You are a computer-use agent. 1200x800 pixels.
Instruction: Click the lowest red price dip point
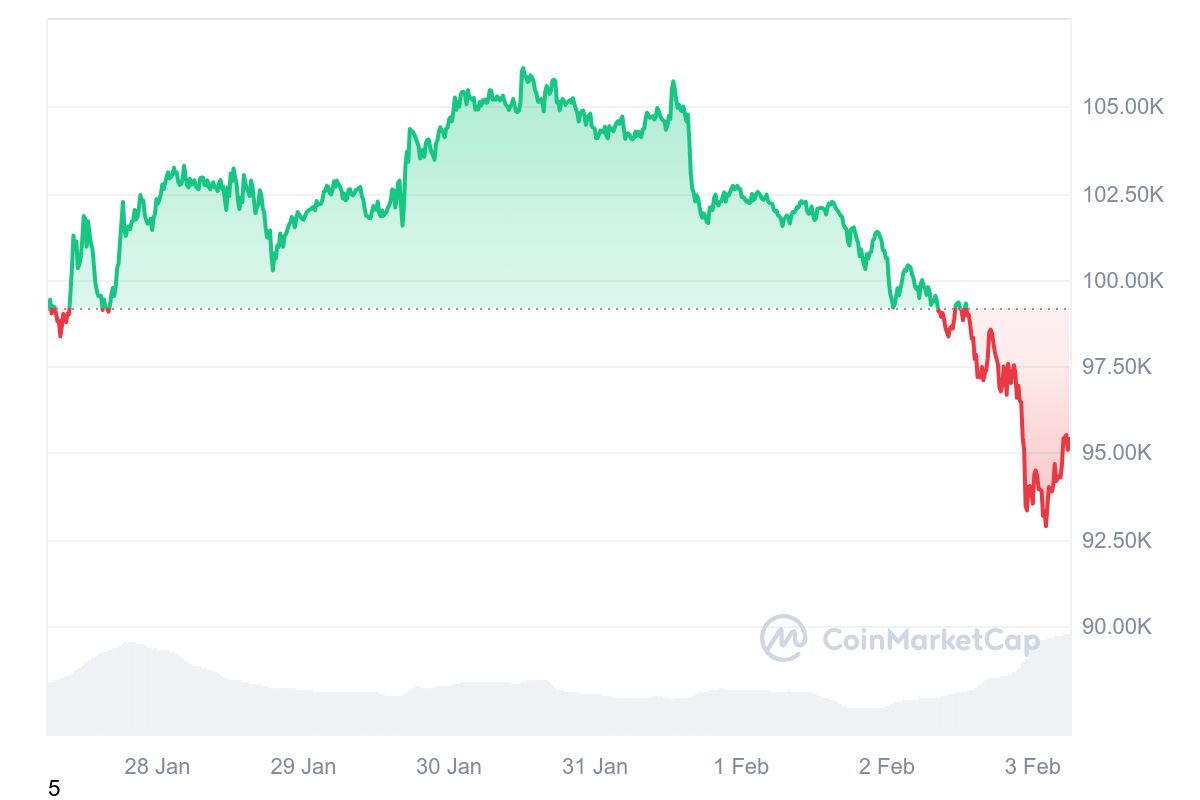pyautogui.click(x=1046, y=524)
